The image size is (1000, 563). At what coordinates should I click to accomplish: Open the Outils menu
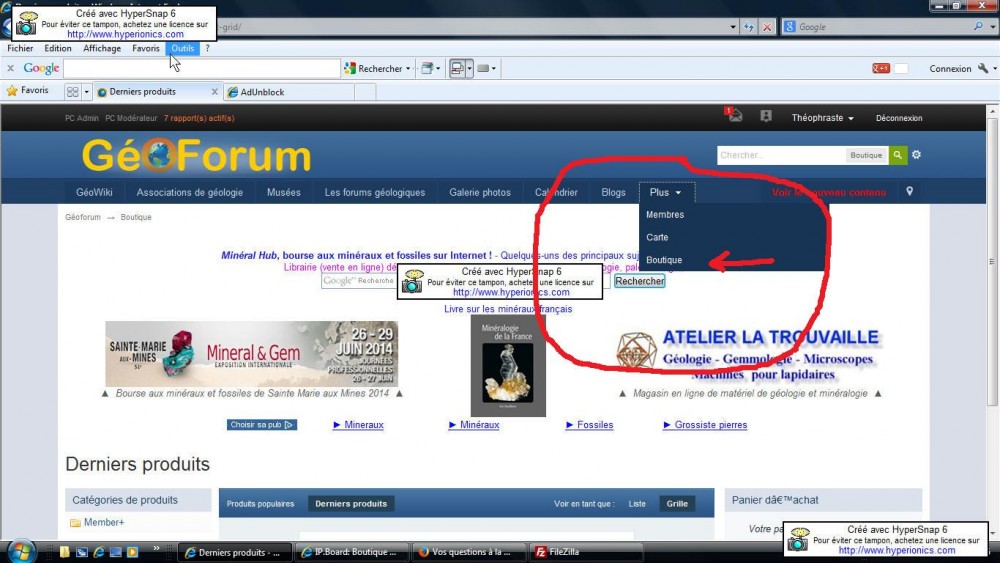182,48
